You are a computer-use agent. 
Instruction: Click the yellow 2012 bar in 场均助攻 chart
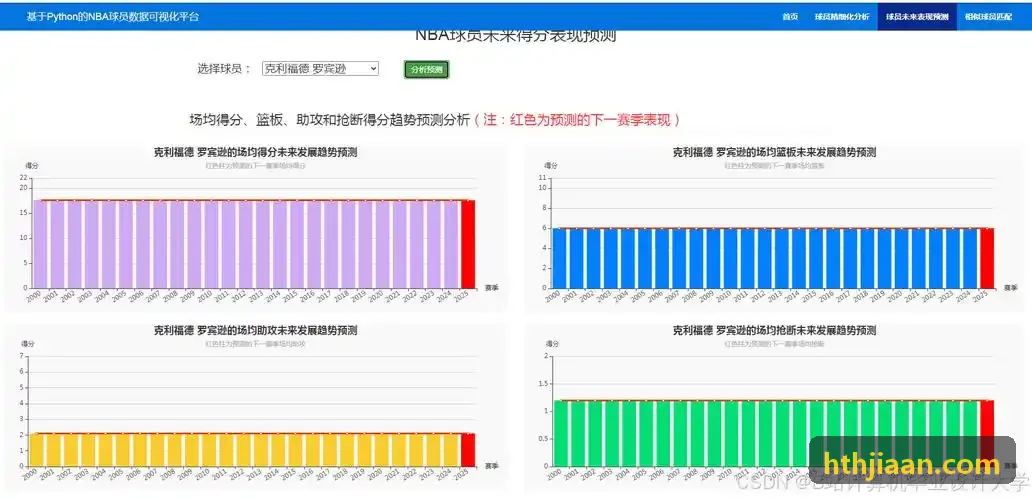click(244, 450)
